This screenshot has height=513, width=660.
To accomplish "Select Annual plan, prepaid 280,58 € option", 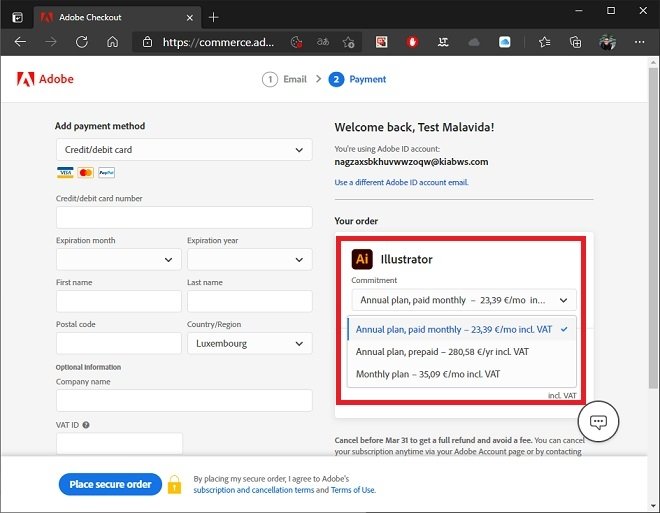I will [x=462, y=351].
